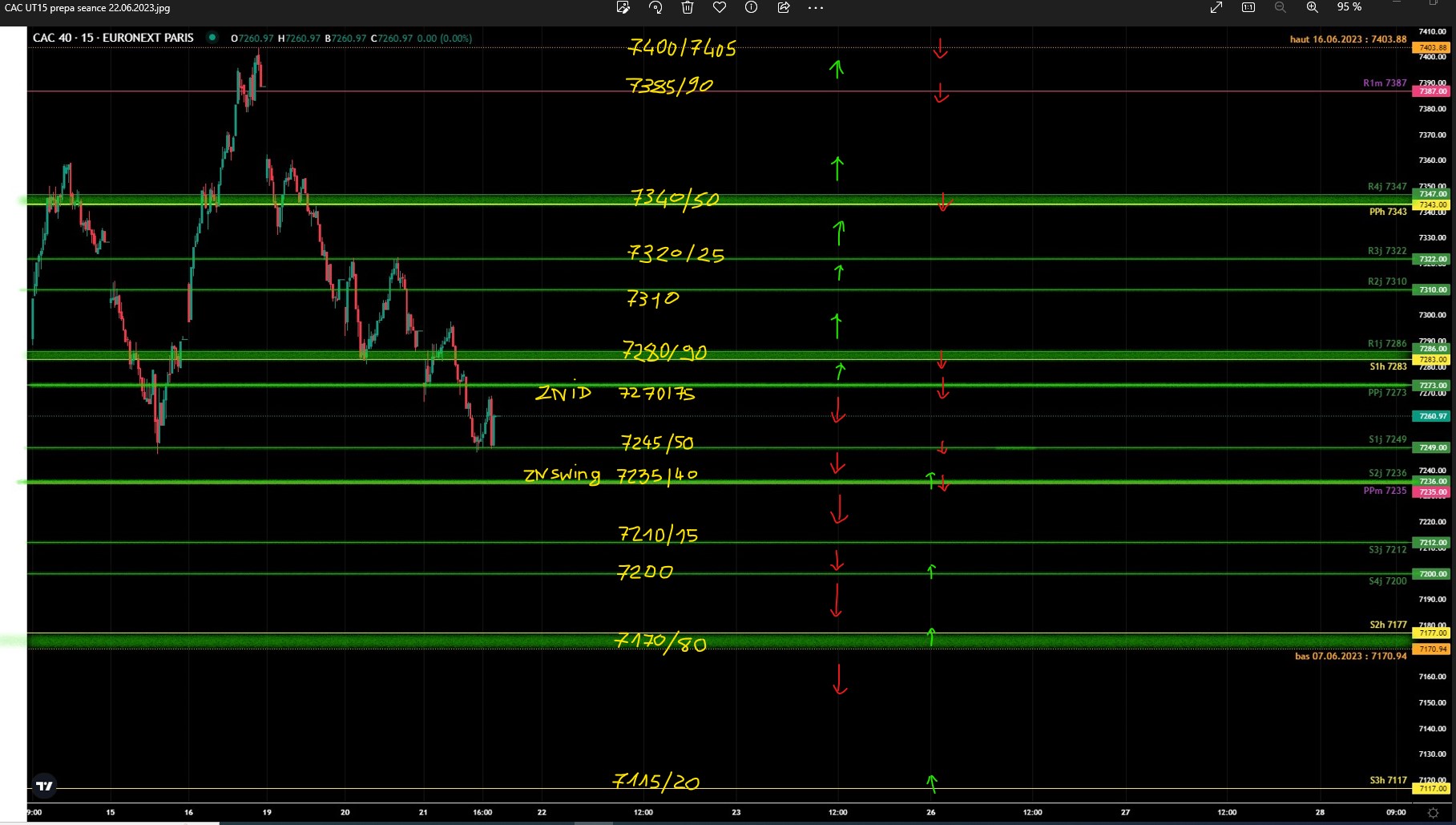Click the 'S2h 7177' support label

pyautogui.click(x=1388, y=625)
